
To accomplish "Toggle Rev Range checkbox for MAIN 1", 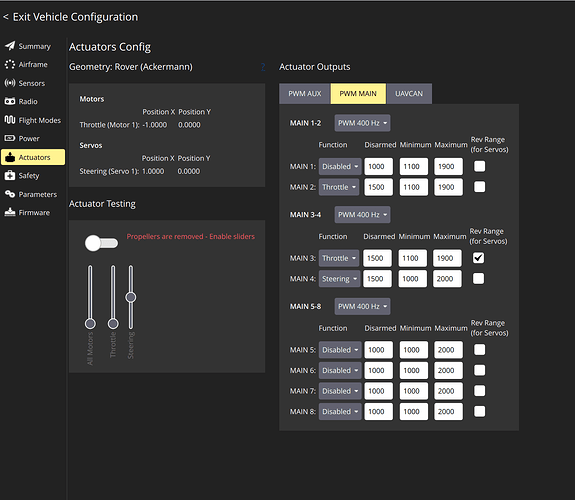I will tap(479, 166).
